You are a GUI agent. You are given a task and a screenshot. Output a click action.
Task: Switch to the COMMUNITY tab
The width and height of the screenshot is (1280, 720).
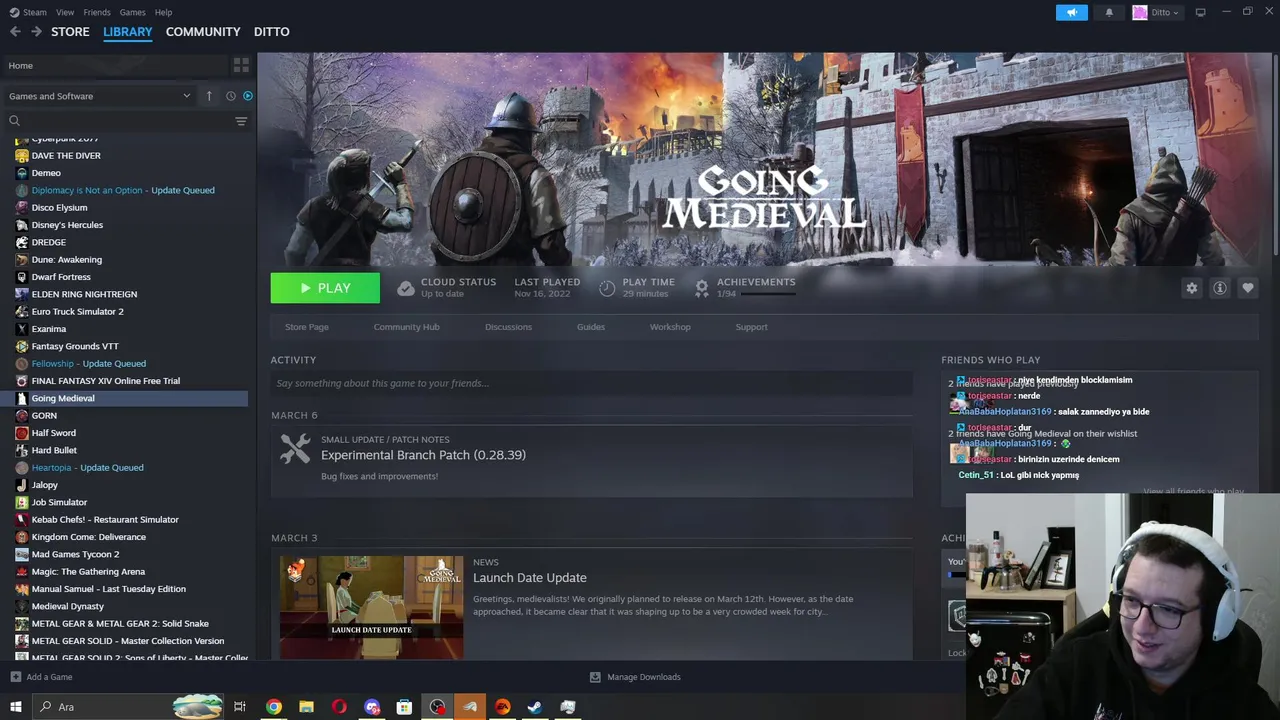203,32
